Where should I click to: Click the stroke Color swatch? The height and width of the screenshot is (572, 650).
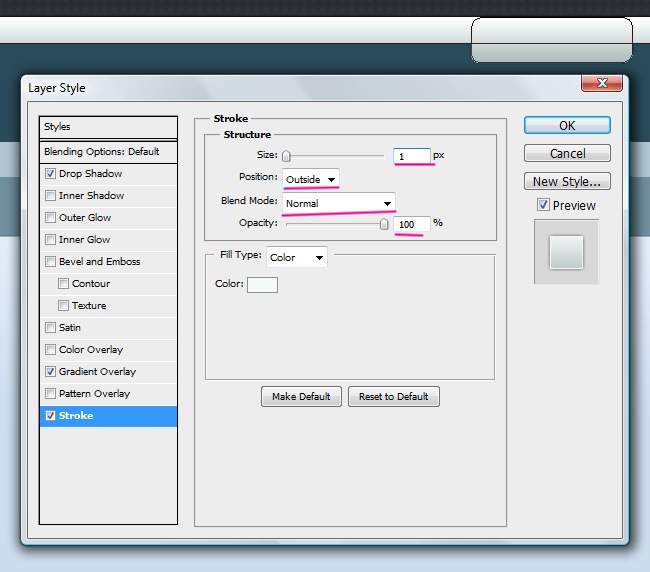(262, 285)
